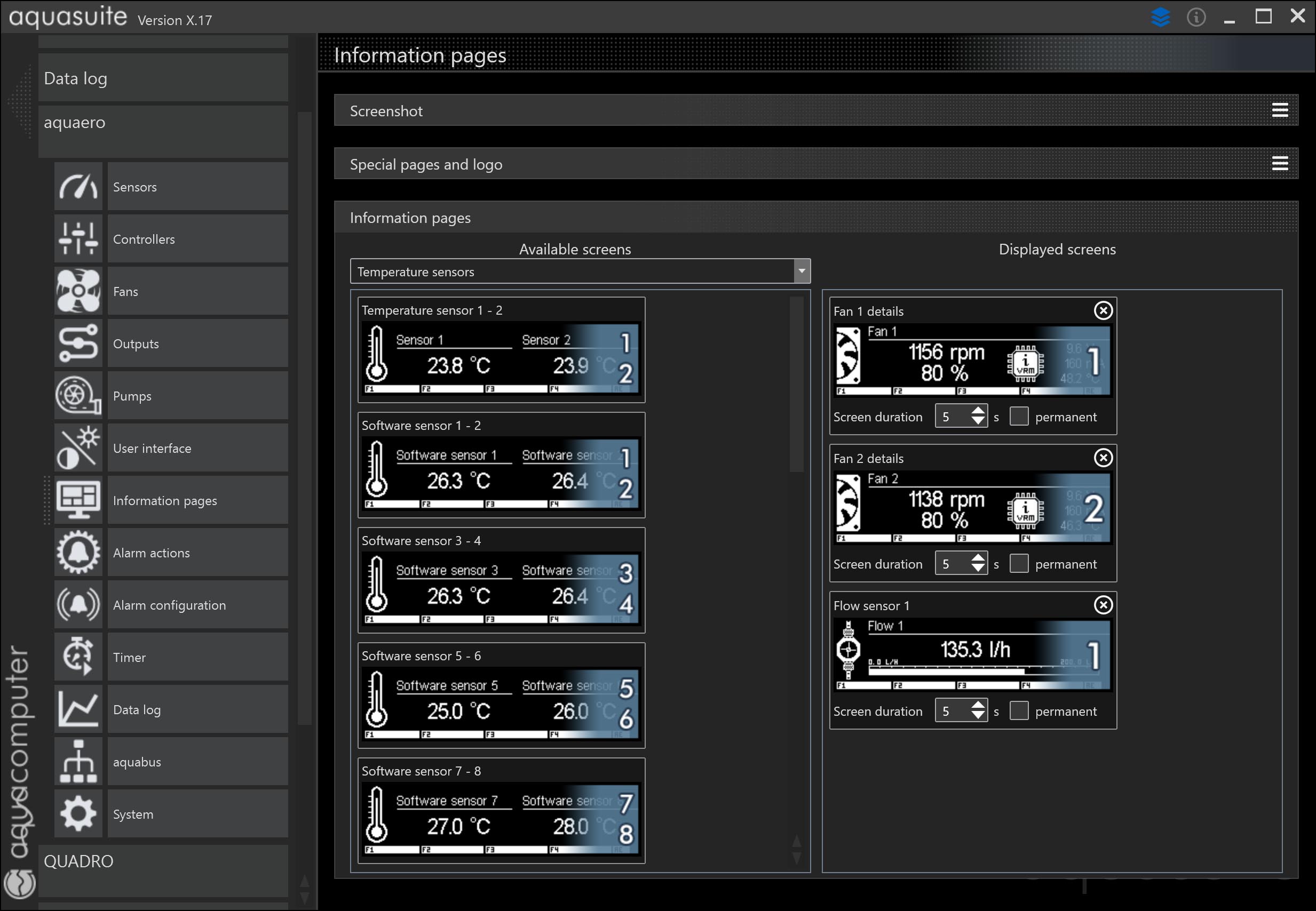Remove Fan 1 details from displayed screens
The width and height of the screenshot is (1316, 911).
(1103, 310)
